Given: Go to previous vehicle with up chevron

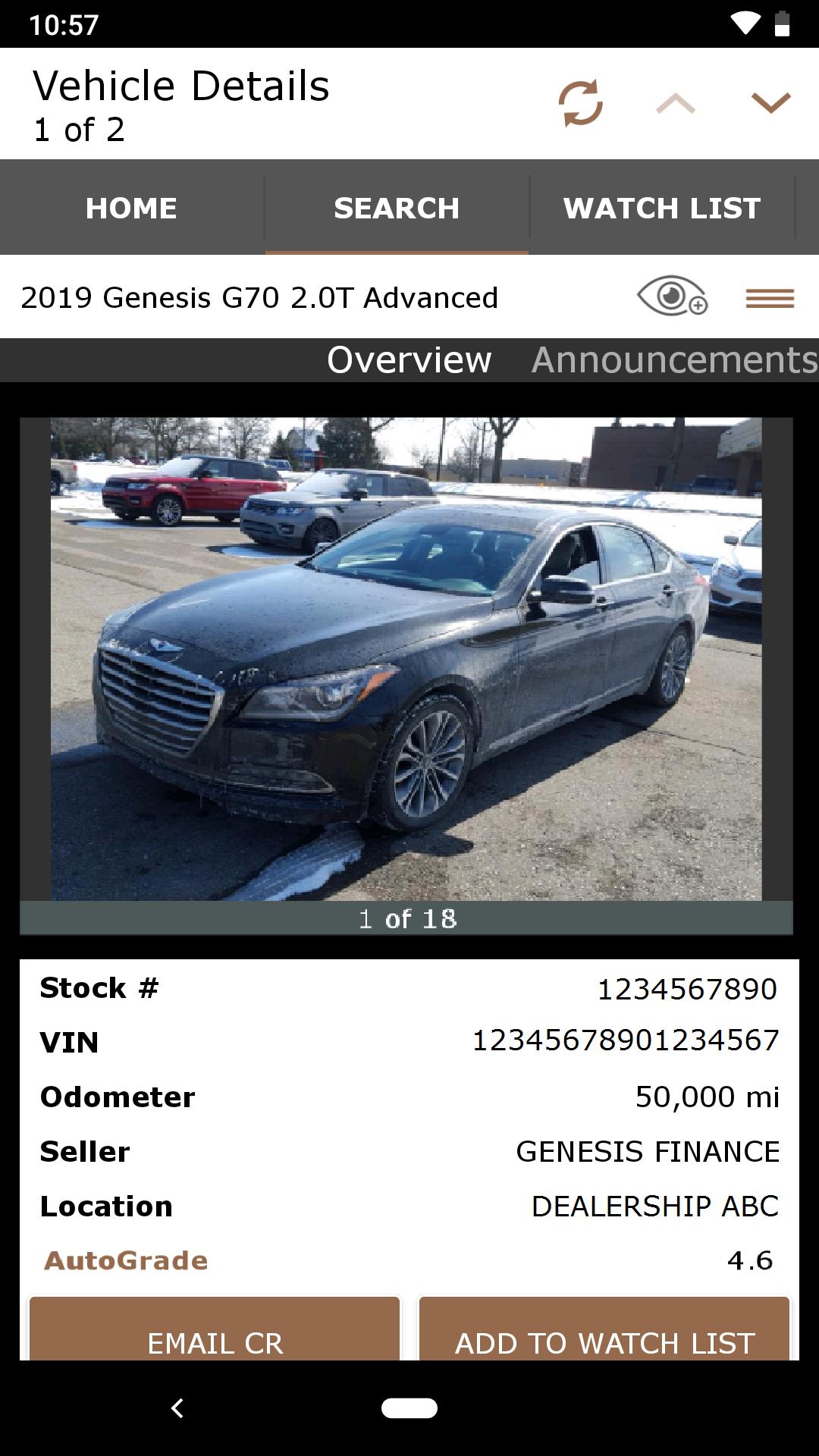Looking at the screenshot, I should point(676,103).
